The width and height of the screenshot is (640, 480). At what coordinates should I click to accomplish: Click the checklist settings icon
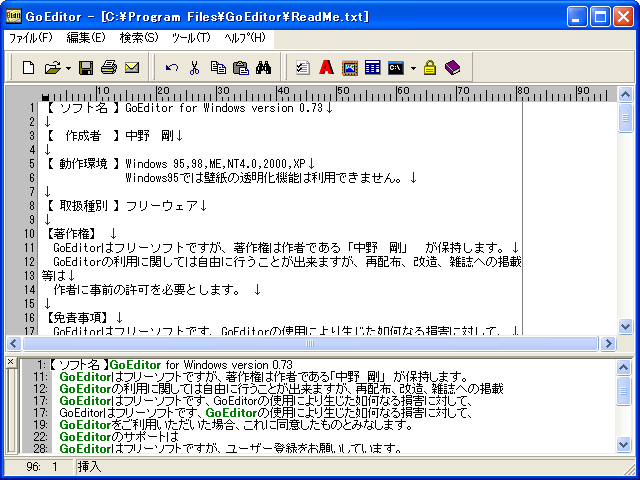tap(302, 68)
